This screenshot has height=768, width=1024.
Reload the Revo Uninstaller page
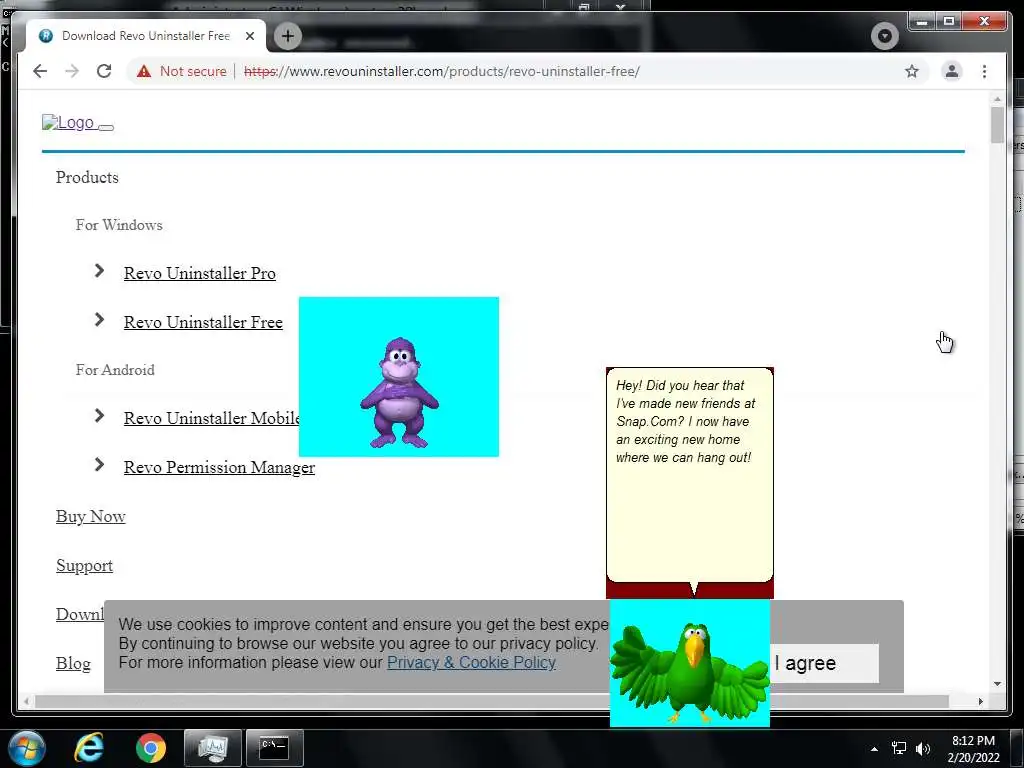click(104, 71)
